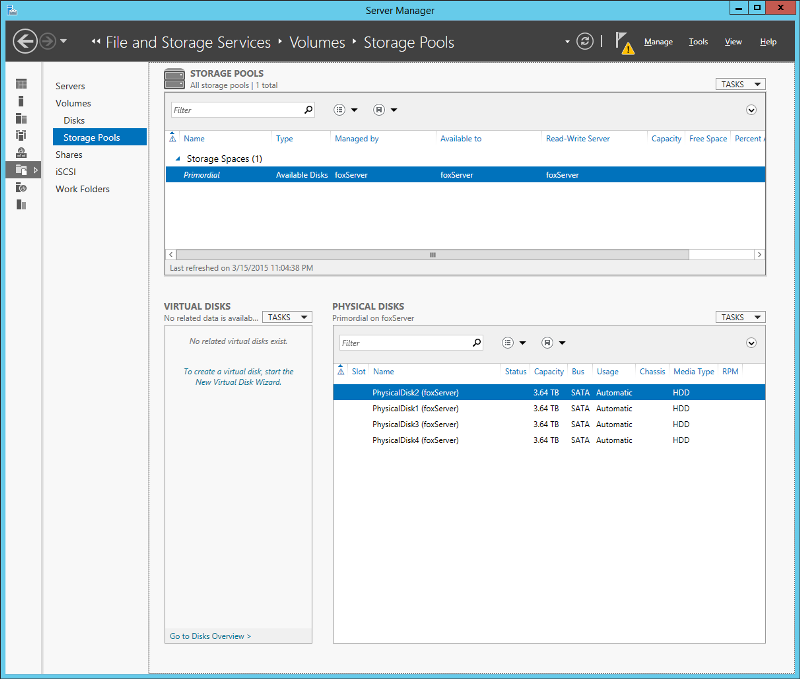Go back with the back arrow button
The width and height of the screenshot is (800, 679).
(x=25, y=41)
